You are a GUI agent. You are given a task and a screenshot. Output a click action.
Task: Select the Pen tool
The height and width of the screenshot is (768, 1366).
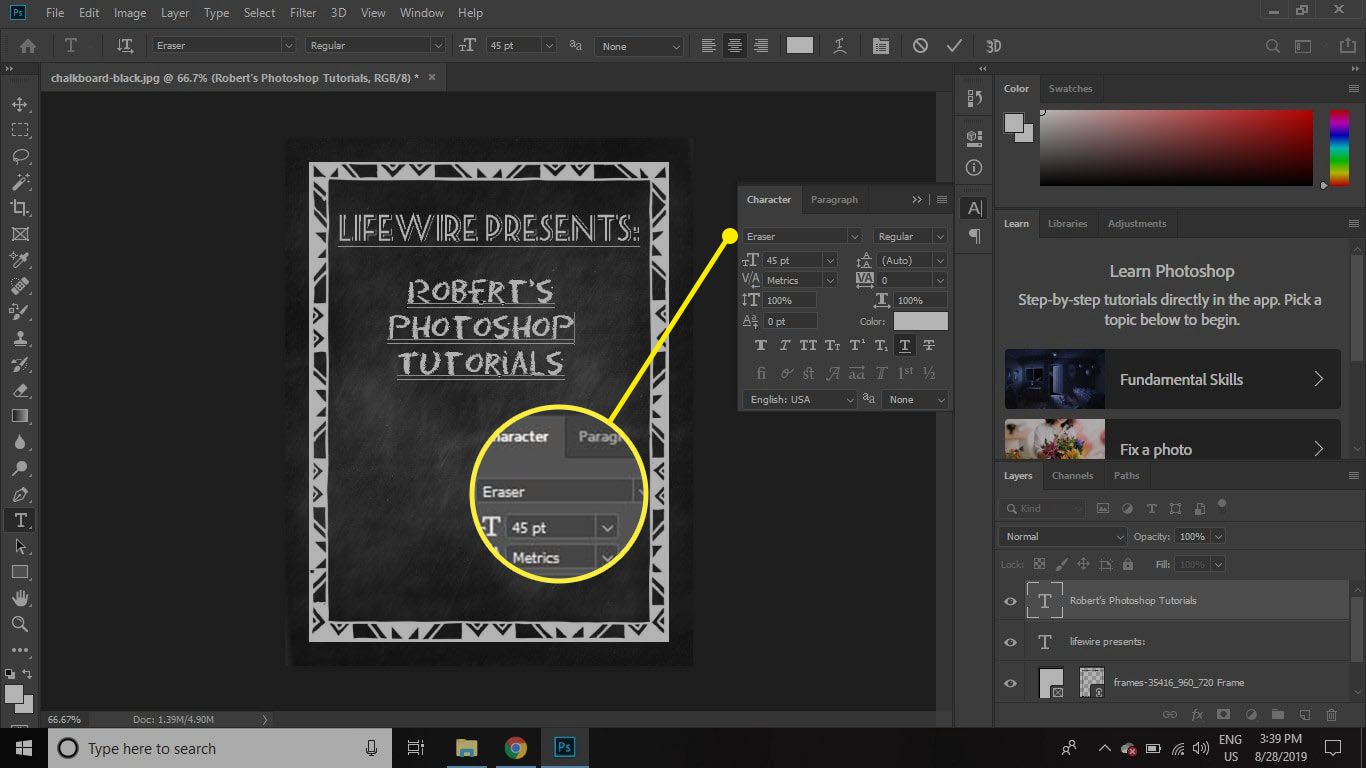[x=20, y=494]
